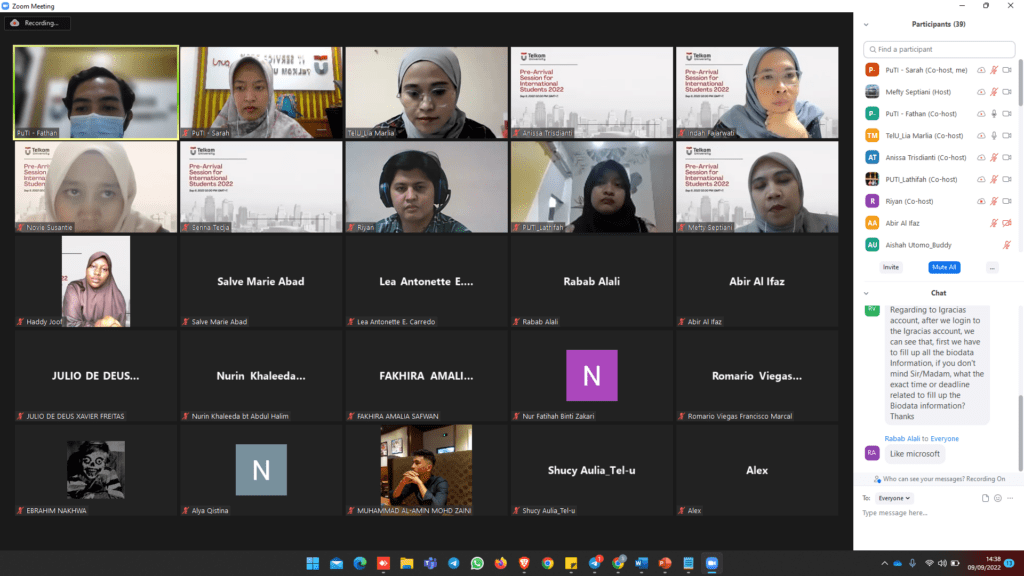Toggle microphone for PuTI - Fathan in list
1024x576 pixels.
(x=994, y=113)
